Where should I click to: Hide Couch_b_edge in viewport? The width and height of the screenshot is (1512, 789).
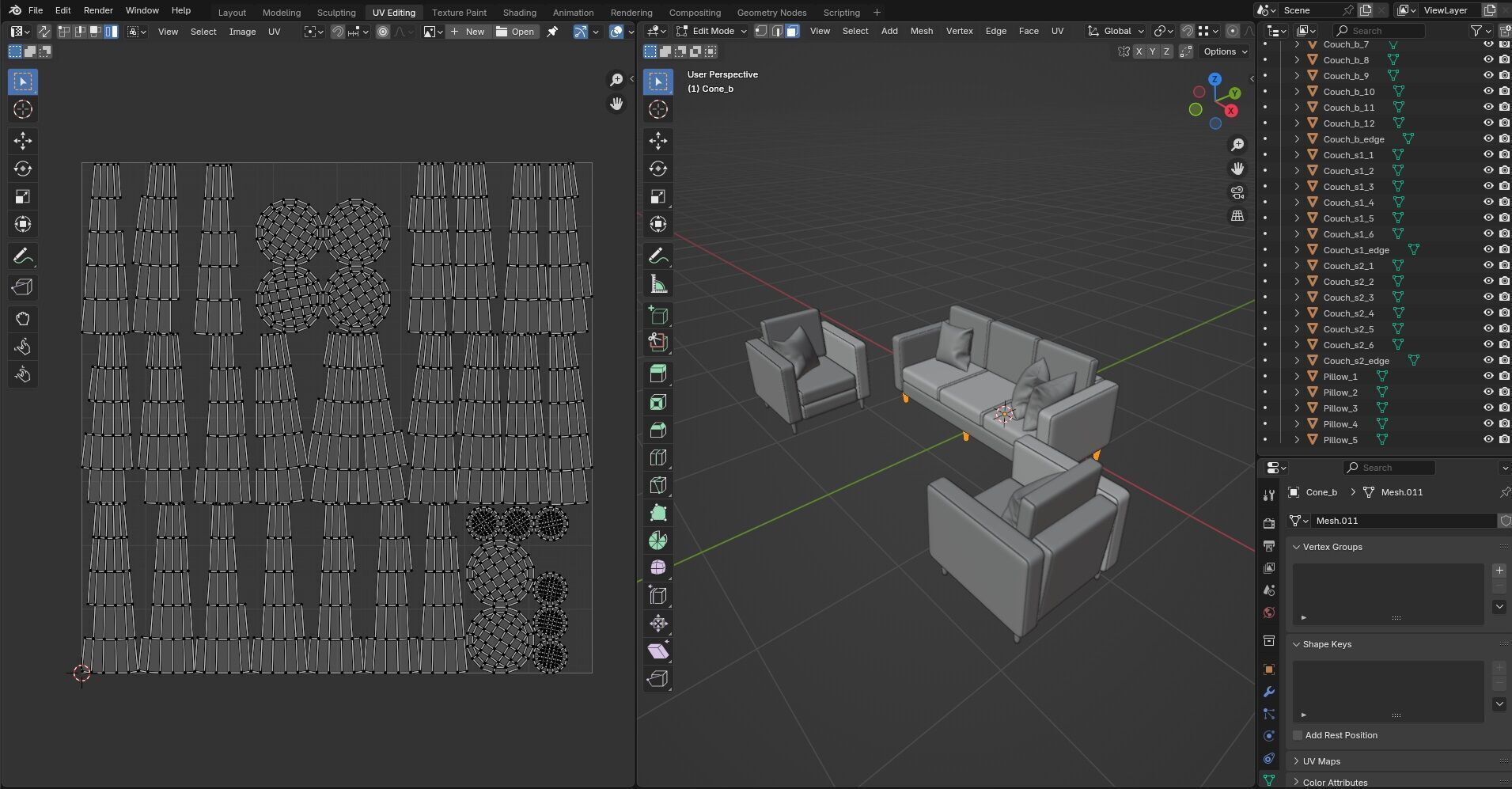click(1488, 138)
